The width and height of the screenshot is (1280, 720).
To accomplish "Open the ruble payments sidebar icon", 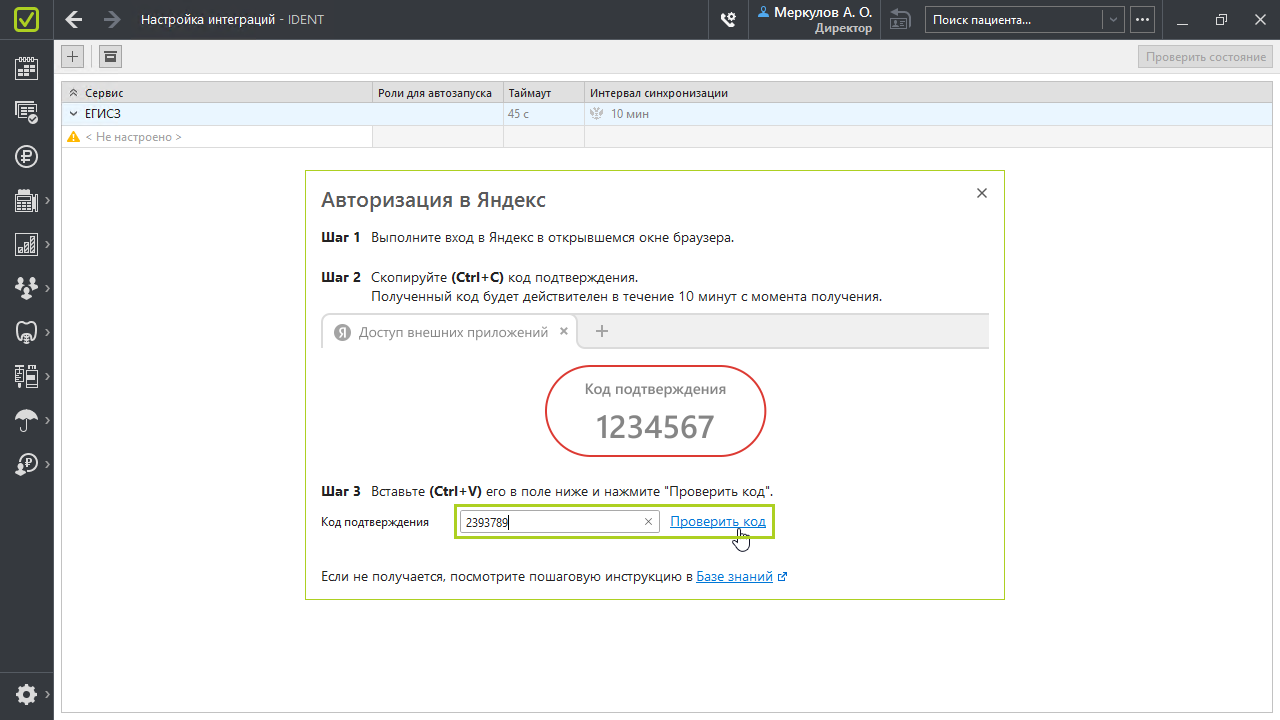I will (x=26, y=156).
